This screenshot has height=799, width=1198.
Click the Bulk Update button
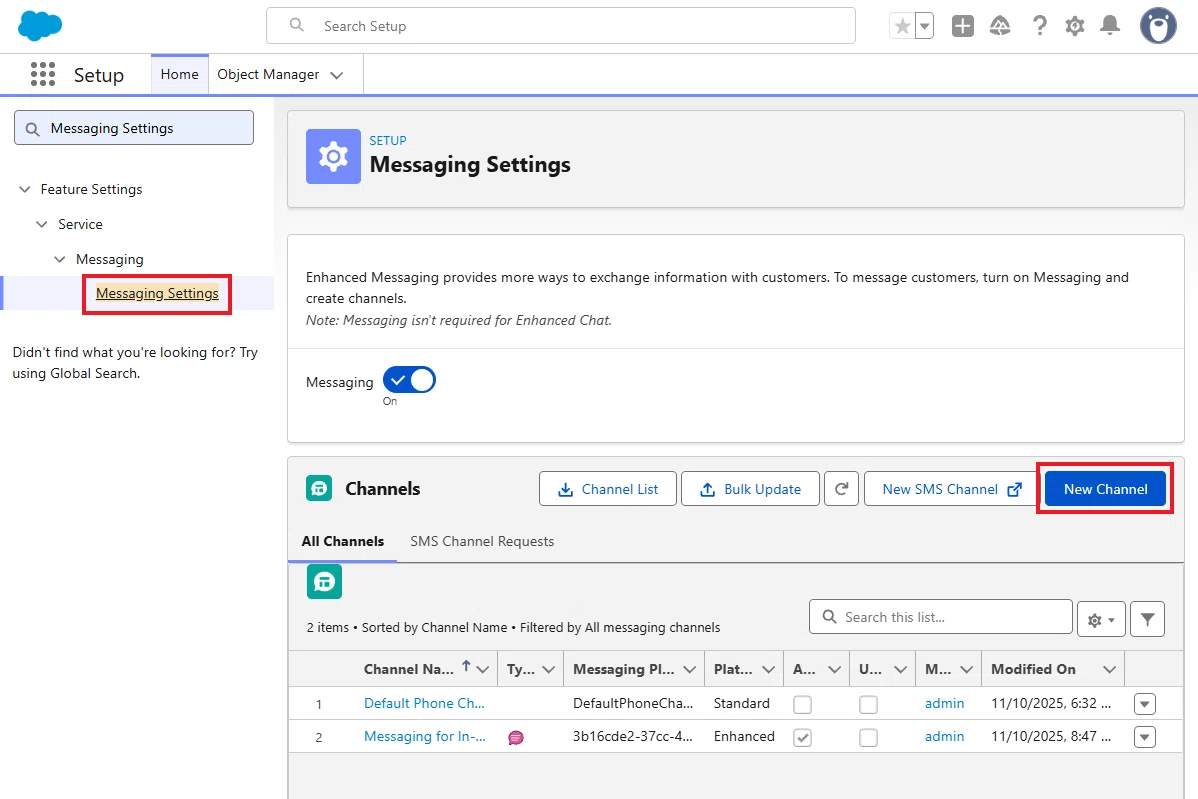coord(750,489)
